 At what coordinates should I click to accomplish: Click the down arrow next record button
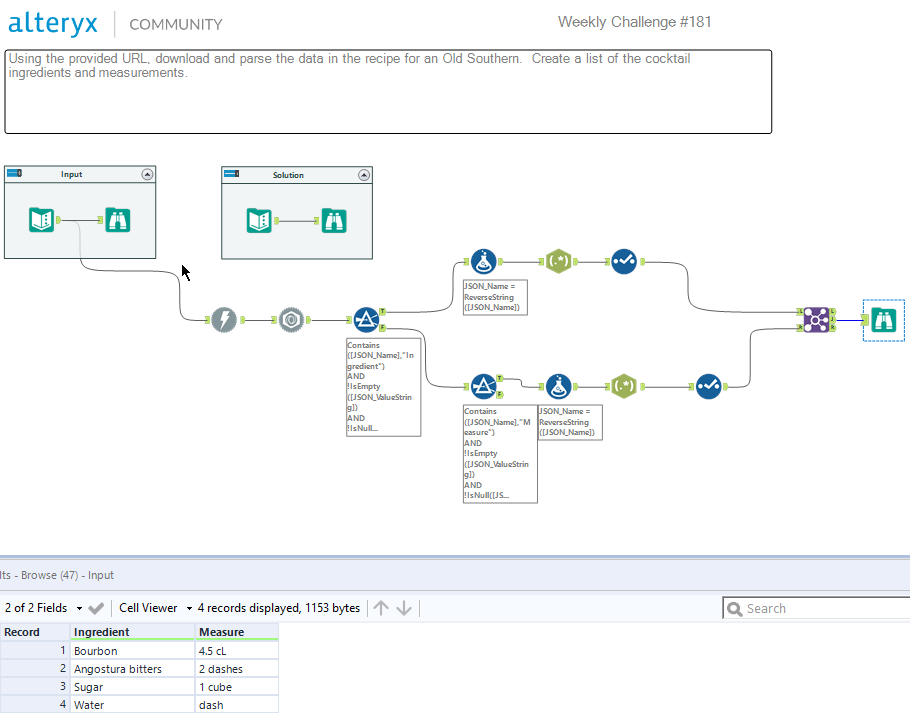(404, 608)
